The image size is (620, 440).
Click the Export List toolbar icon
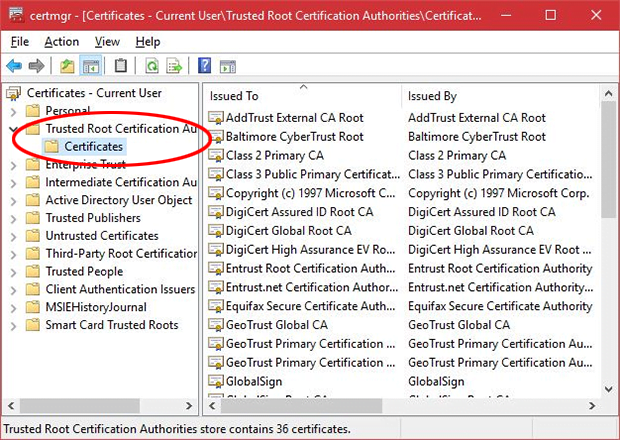tap(174, 66)
